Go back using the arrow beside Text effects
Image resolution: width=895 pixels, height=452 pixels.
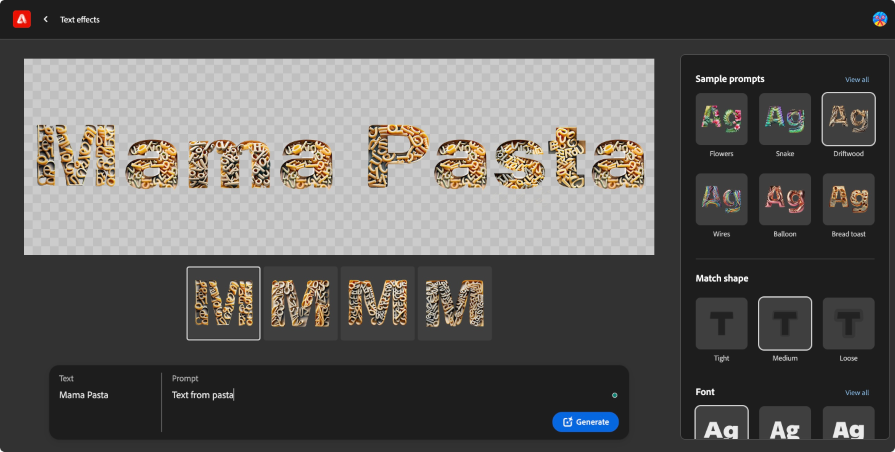(46, 19)
